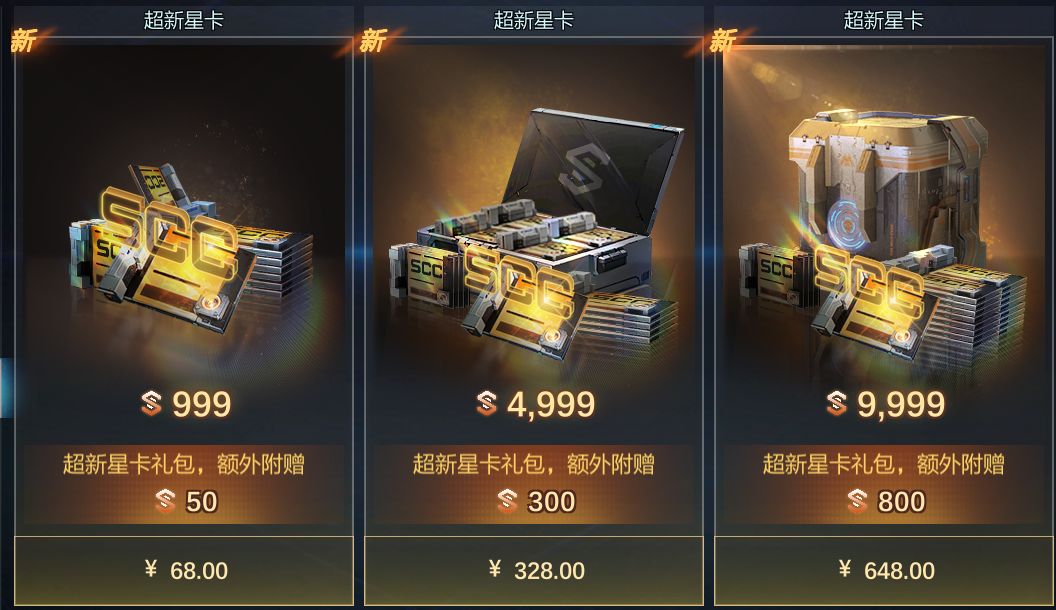Click the bonus currency icon beside 800

click(x=857, y=502)
